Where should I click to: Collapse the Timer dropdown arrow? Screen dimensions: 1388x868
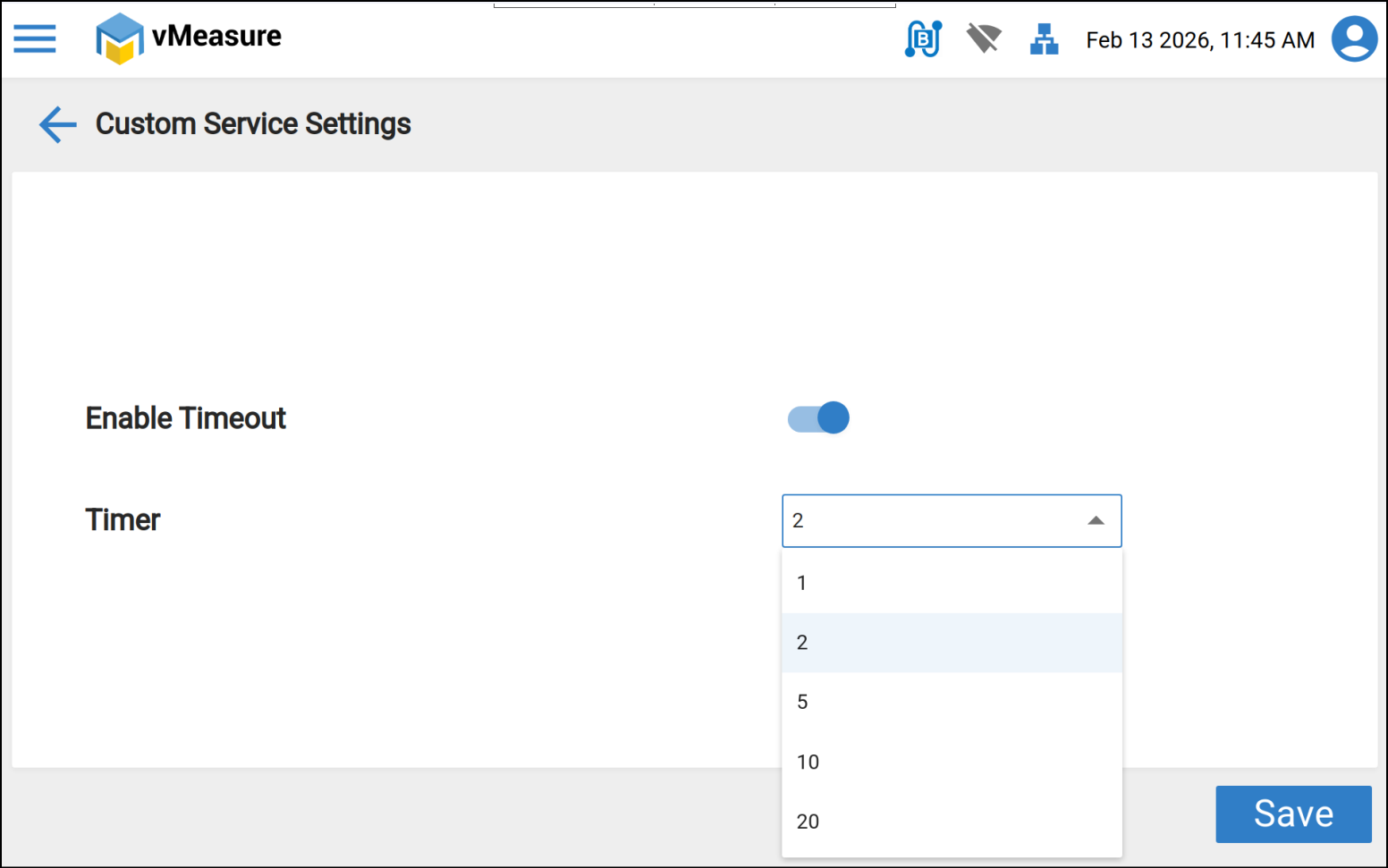coord(1096,521)
